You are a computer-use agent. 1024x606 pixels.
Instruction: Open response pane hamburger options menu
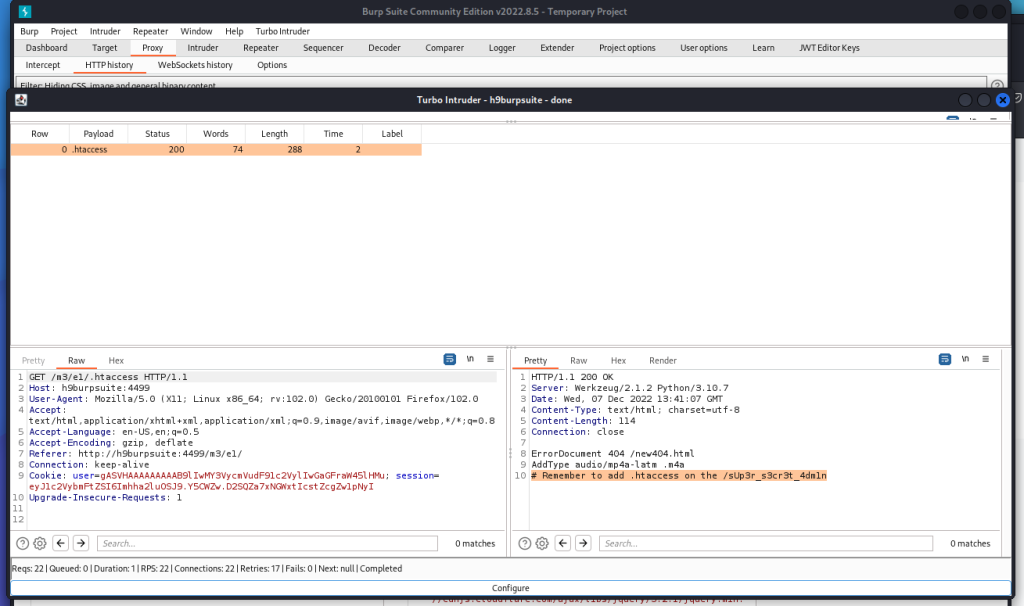[985, 359]
